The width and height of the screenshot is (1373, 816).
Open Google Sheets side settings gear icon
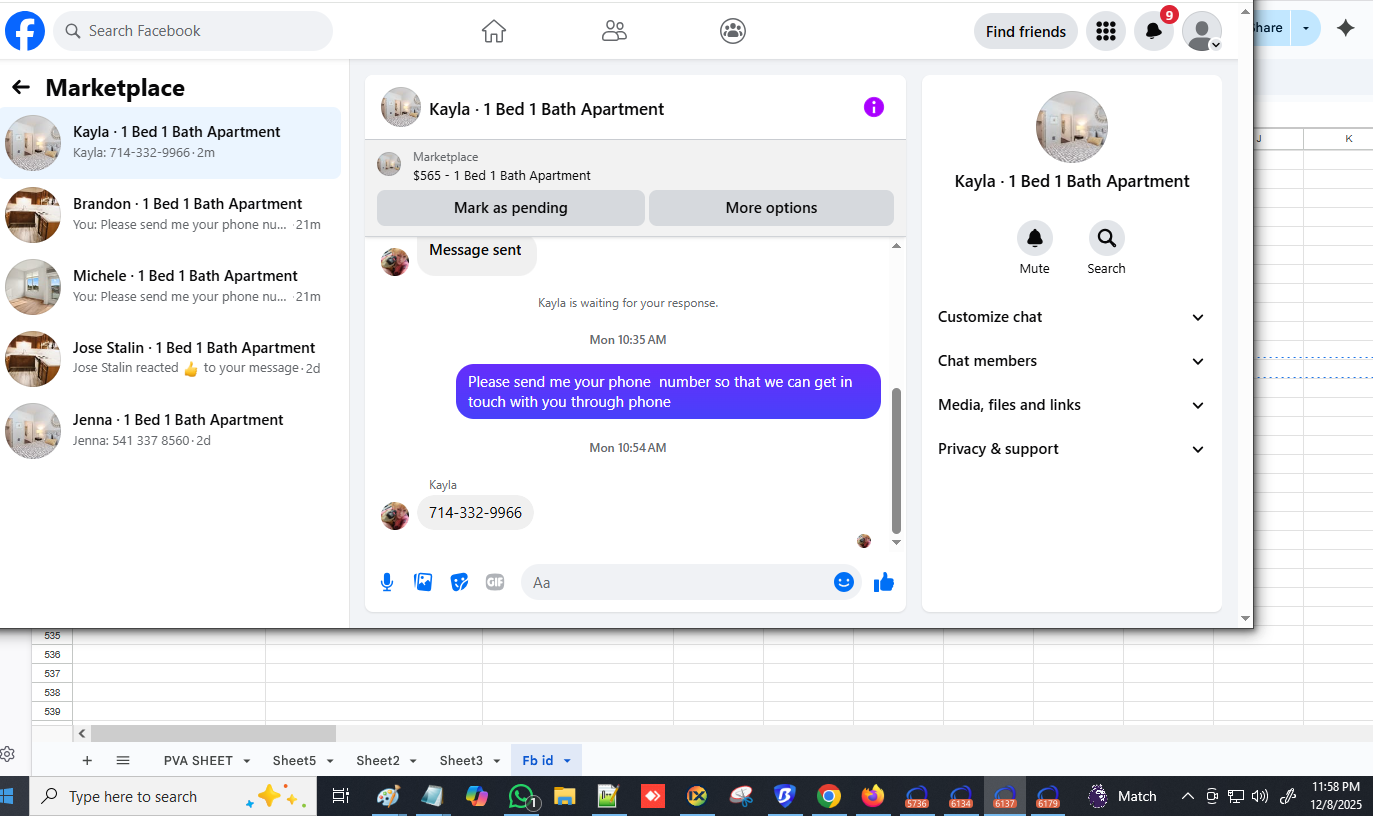pyautogui.click(x=7, y=754)
